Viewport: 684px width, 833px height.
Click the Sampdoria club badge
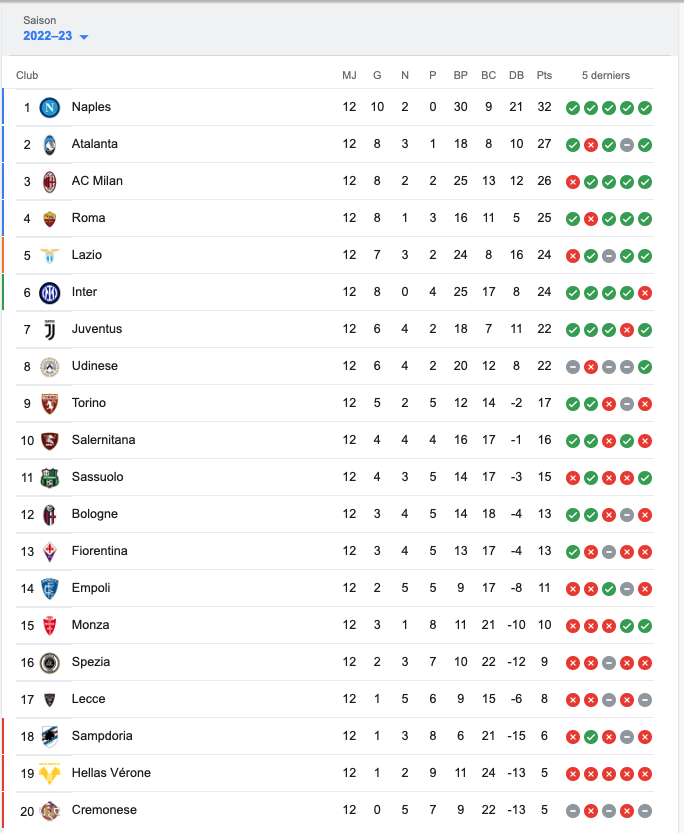50,736
